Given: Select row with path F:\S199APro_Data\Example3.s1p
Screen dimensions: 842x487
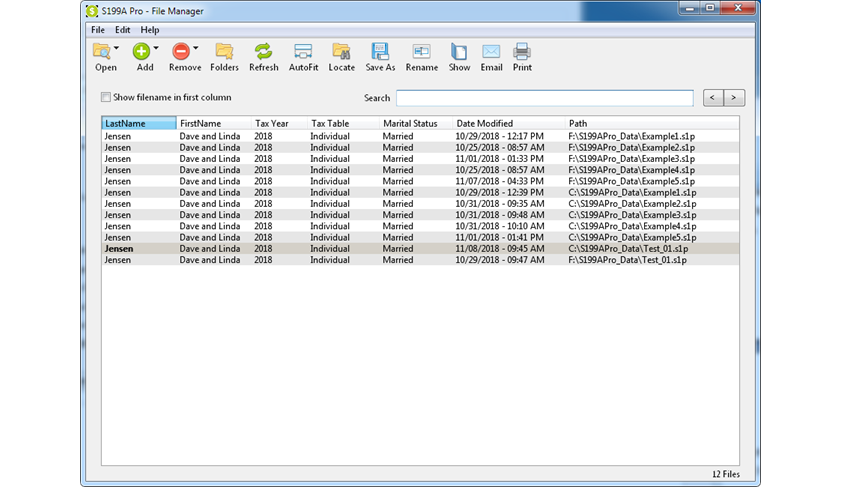Looking at the screenshot, I should tap(420, 159).
